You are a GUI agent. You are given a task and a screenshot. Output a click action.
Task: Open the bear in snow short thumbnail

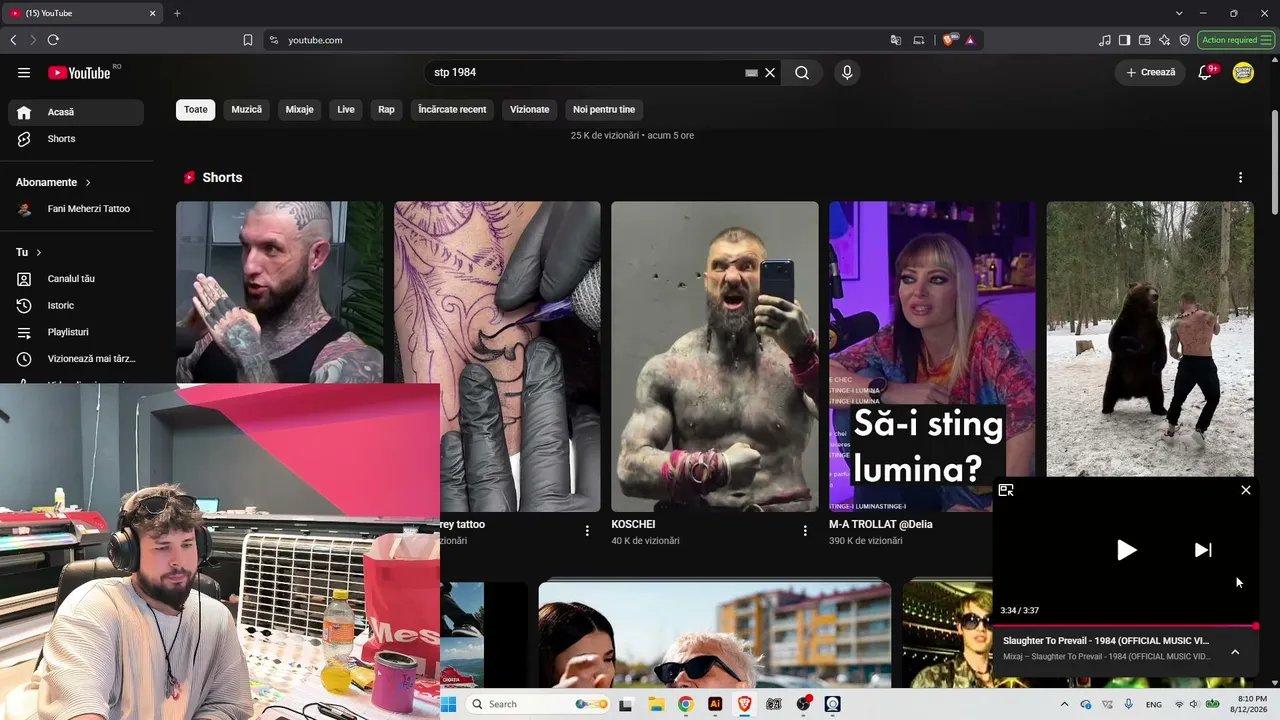[1150, 339]
